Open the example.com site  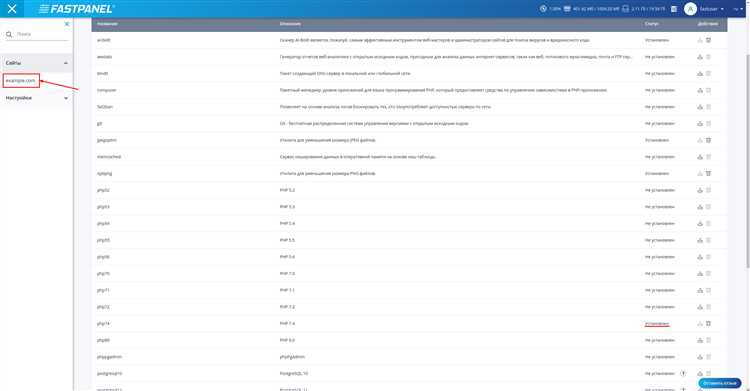point(21,80)
